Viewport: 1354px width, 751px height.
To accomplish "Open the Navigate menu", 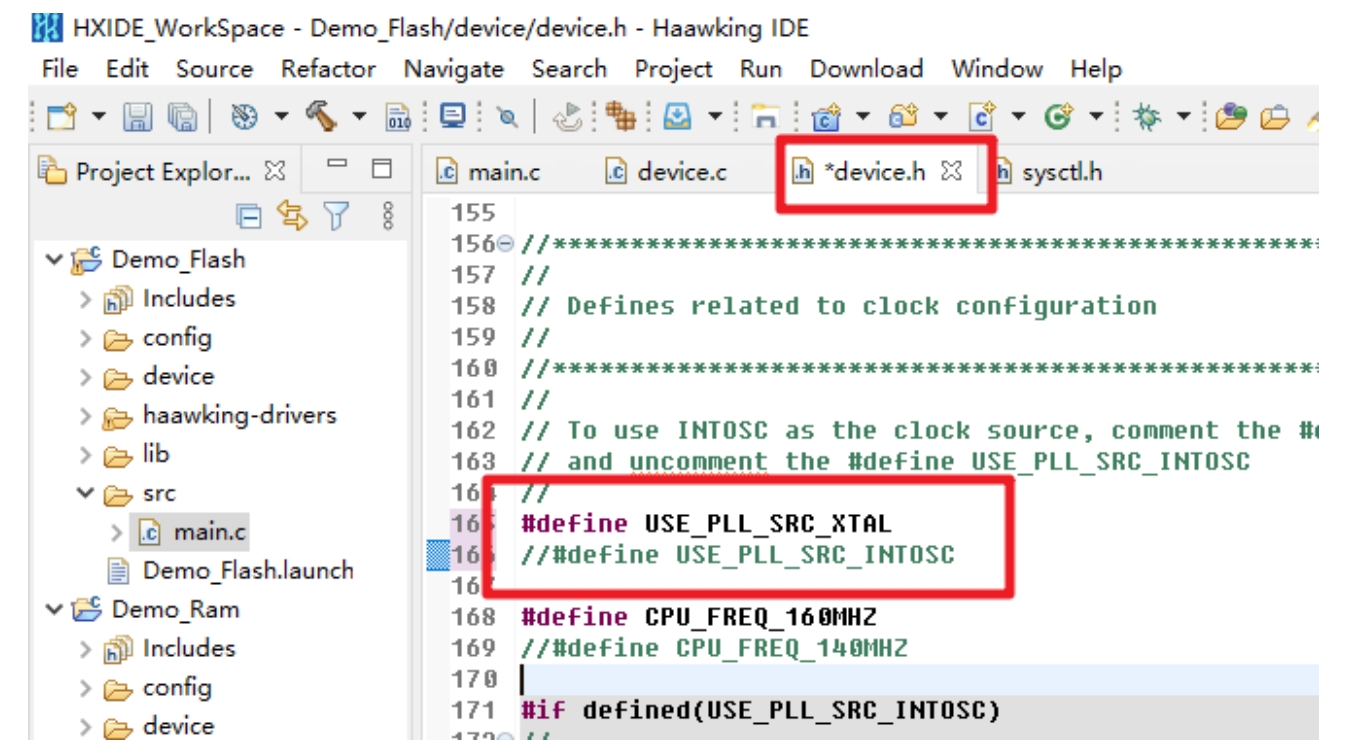I will [x=454, y=69].
